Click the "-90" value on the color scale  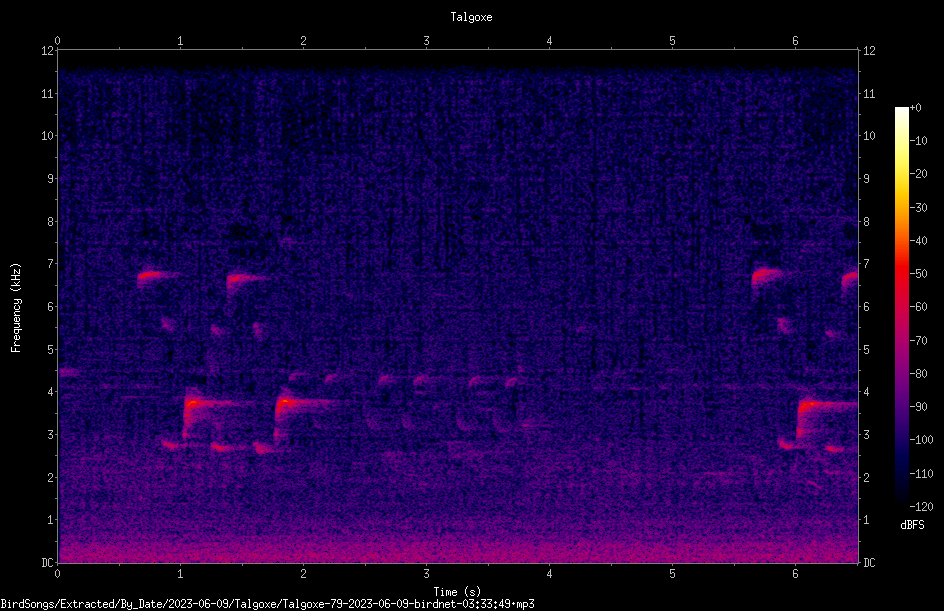coord(918,407)
